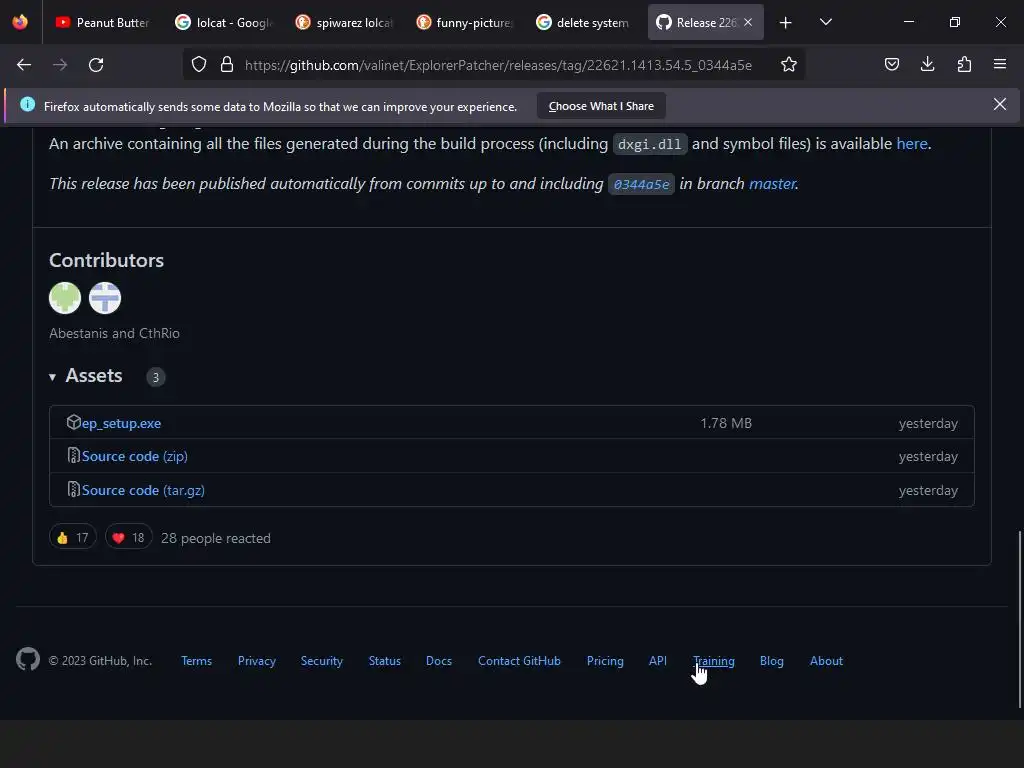This screenshot has height=768, width=1024.
Task: Click the Save to Pocket icon
Action: (x=892, y=65)
